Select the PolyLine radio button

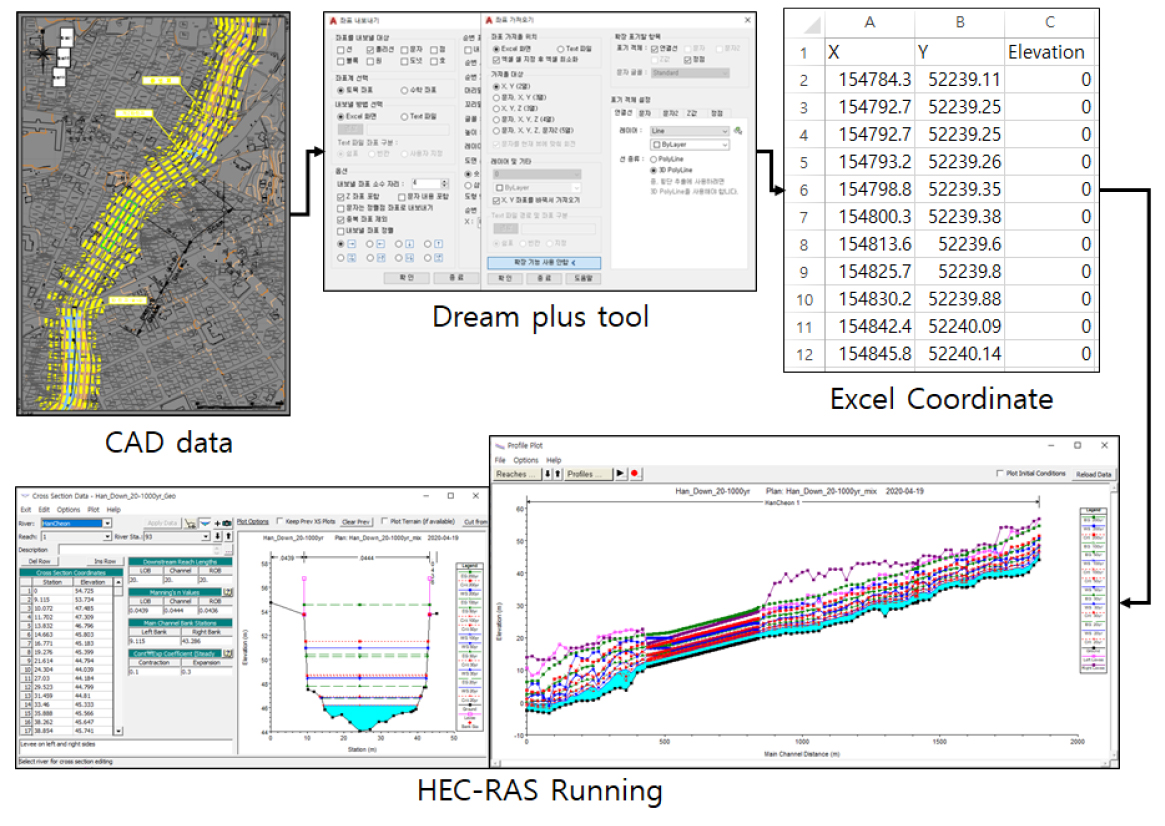point(654,158)
